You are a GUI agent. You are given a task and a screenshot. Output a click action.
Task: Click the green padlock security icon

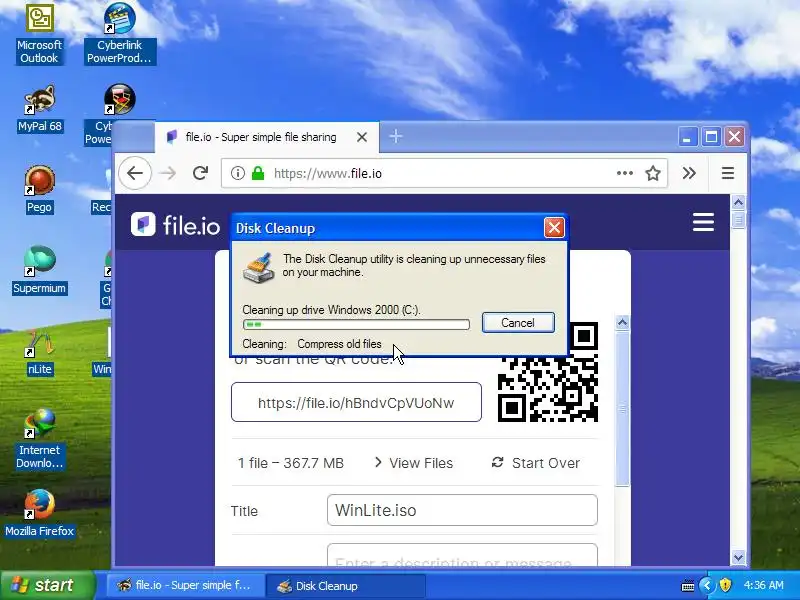258,173
